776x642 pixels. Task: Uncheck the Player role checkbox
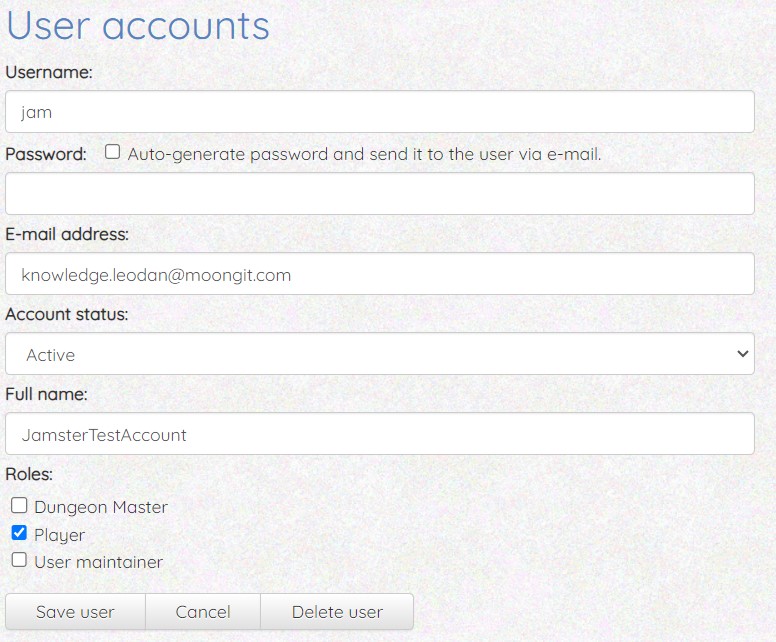coord(19,533)
